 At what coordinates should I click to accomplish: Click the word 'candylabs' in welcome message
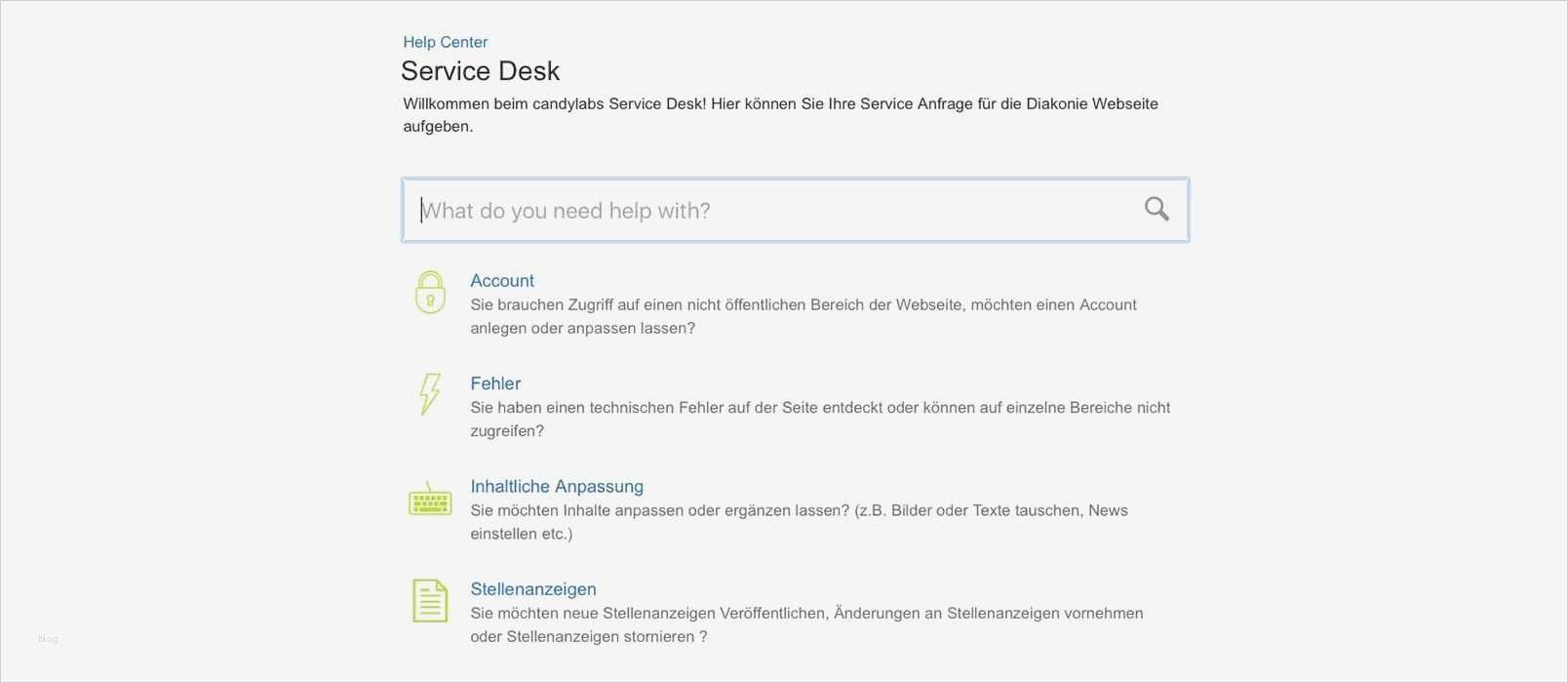click(568, 103)
